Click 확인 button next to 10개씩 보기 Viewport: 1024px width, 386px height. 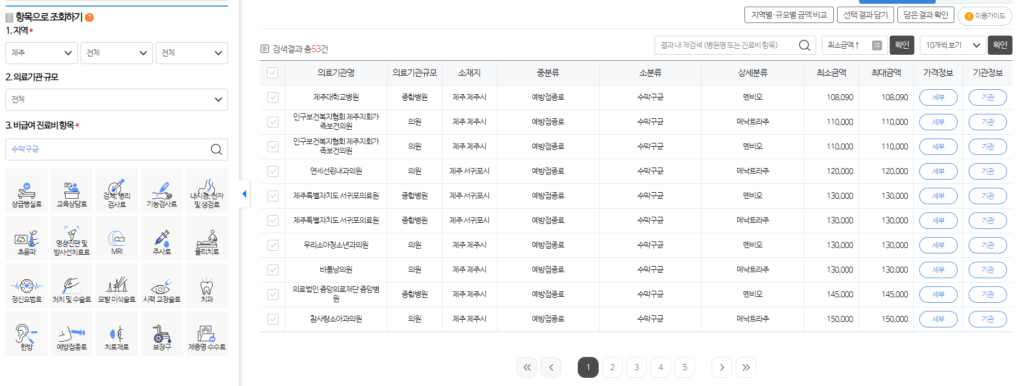1000,45
